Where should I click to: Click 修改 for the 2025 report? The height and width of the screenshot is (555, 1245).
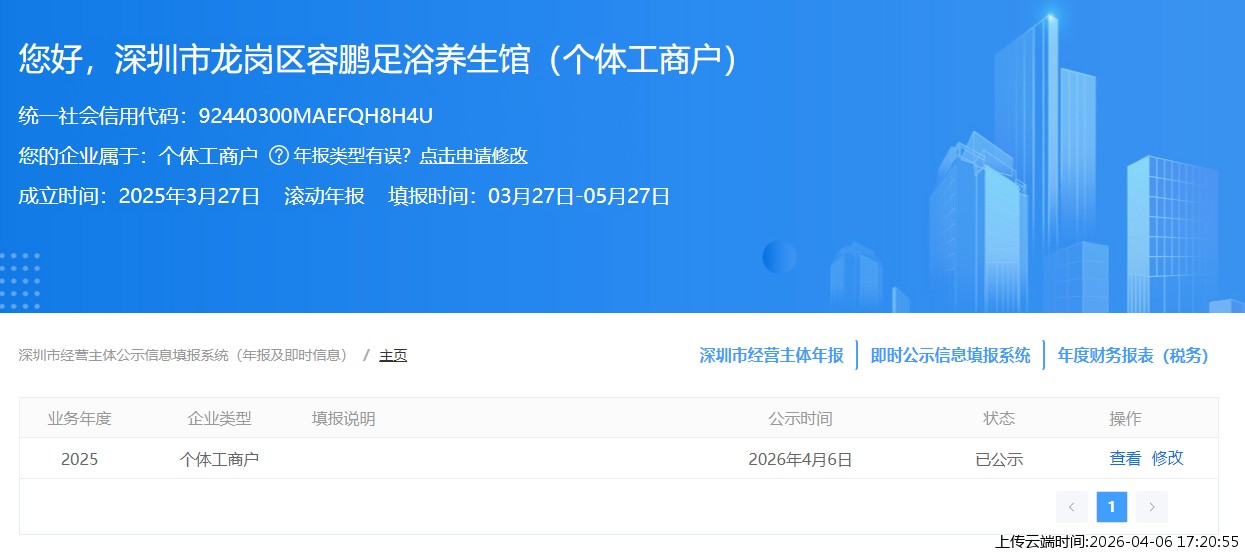coord(1168,458)
